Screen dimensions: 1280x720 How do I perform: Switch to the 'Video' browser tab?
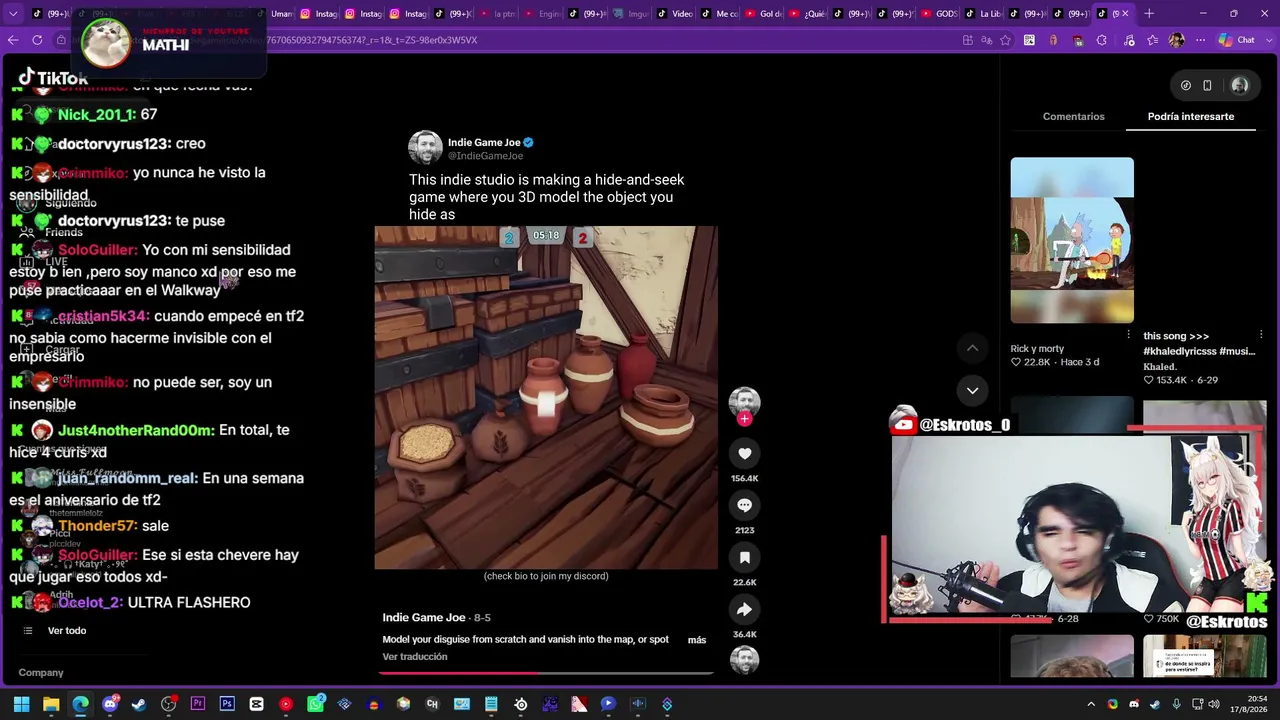coord(673,14)
